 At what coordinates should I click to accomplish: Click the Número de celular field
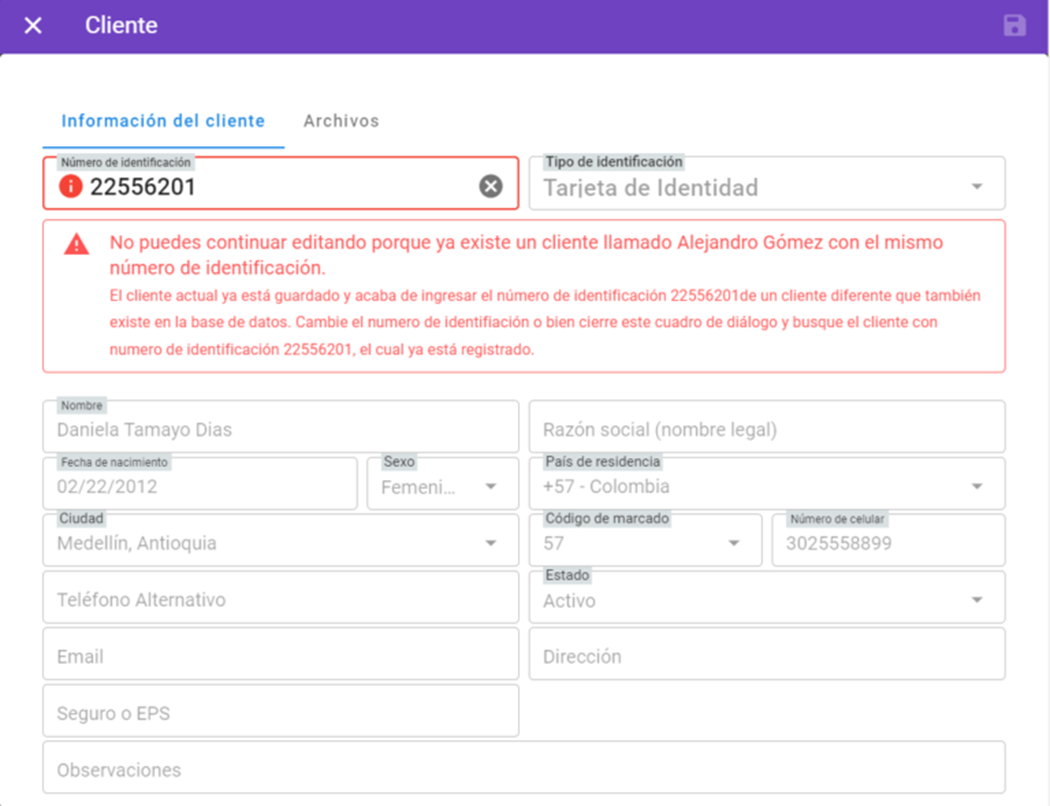pos(887,544)
